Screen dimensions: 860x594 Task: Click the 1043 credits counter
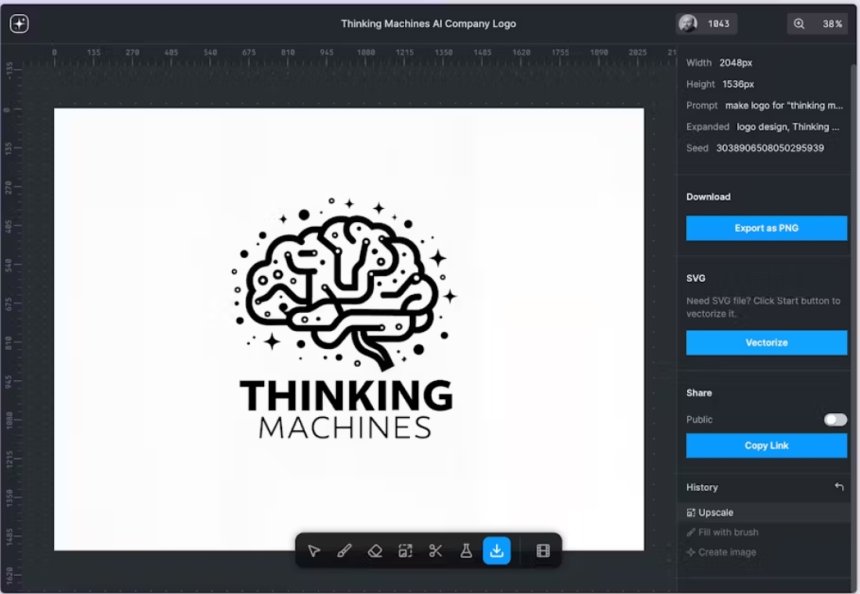[x=718, y=24]
